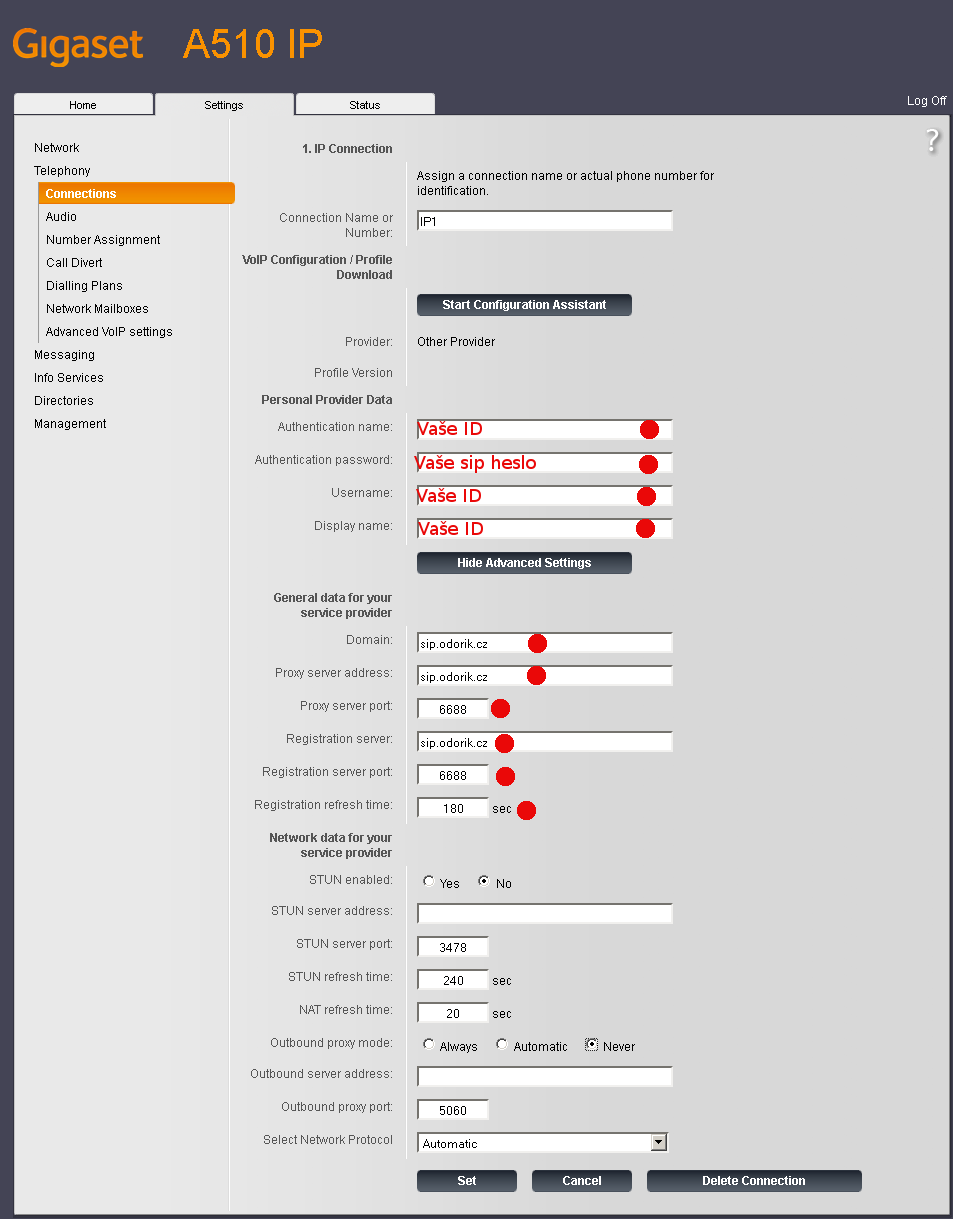The image size is (953, 1219).
Task: Click Delete Connection button
Action: click(754, 1181)
